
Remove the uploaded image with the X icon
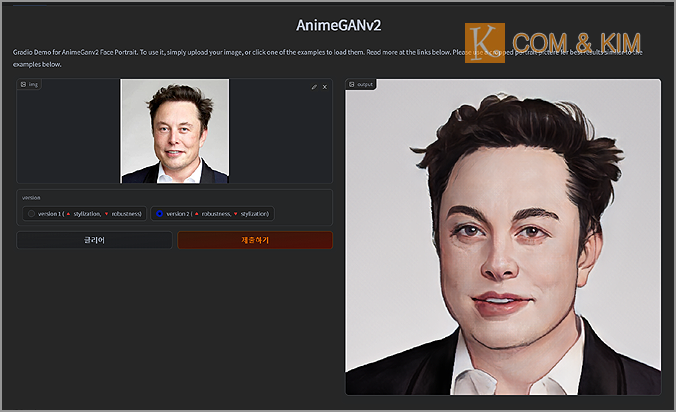(x=325, y=87)
